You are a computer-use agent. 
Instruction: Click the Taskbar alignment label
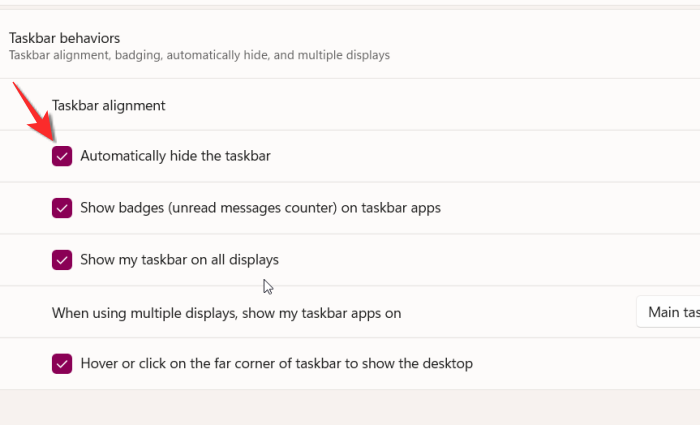pyautogui.click(x=108, y=104)
